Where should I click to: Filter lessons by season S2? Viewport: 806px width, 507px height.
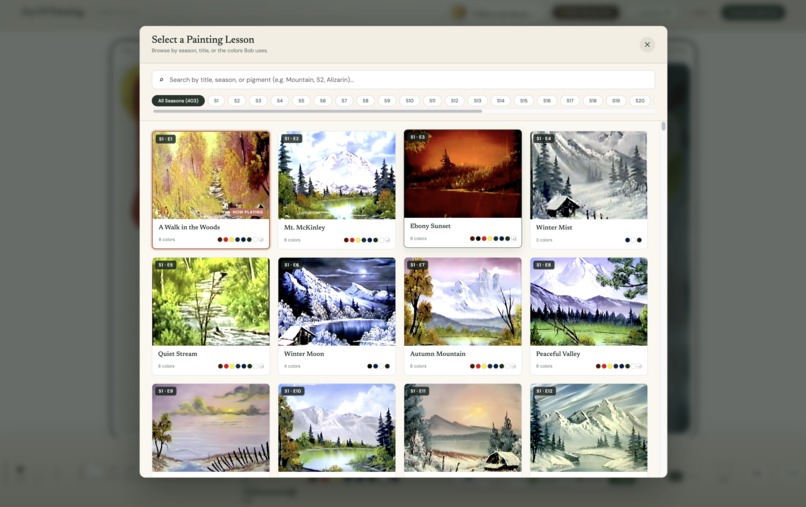pyautogui.click(x=237, y=101)
